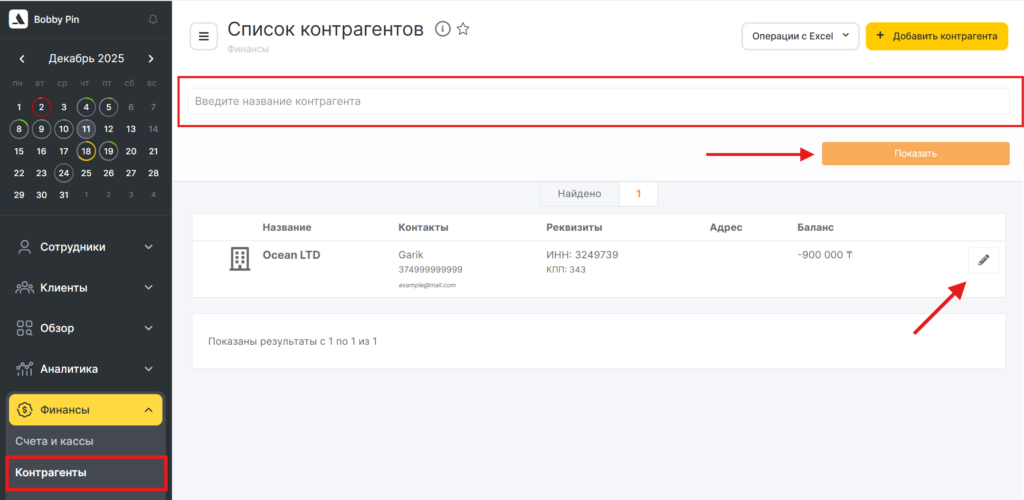The height and width of the screenshot is (500, 1024).
Task: Edit Ocean LTD with pencil icon
Action: 983,260
